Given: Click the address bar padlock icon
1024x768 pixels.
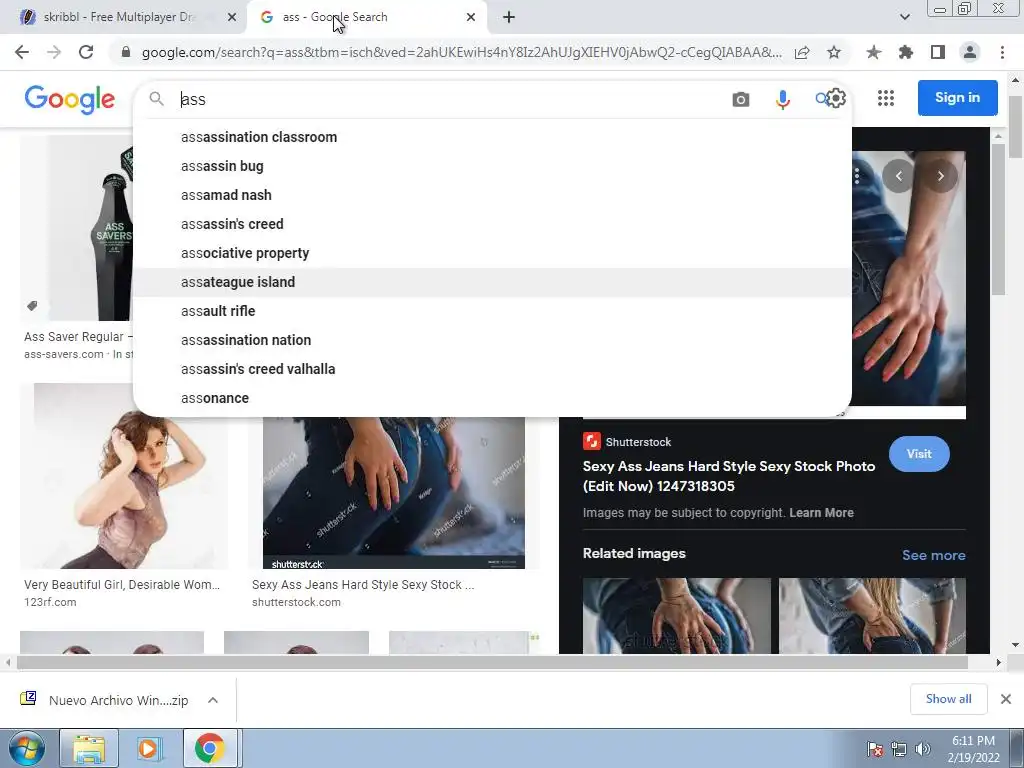Looking at the screenshot, I should (126, 52).
